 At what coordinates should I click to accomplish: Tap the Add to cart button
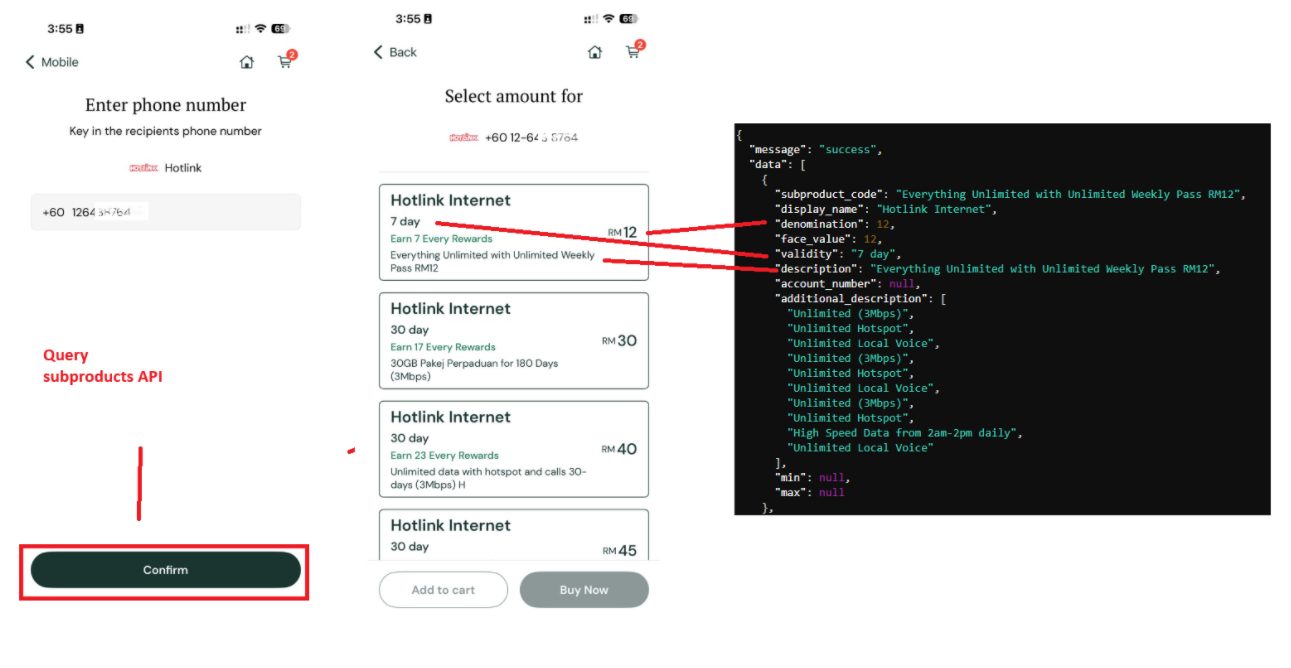443,590
